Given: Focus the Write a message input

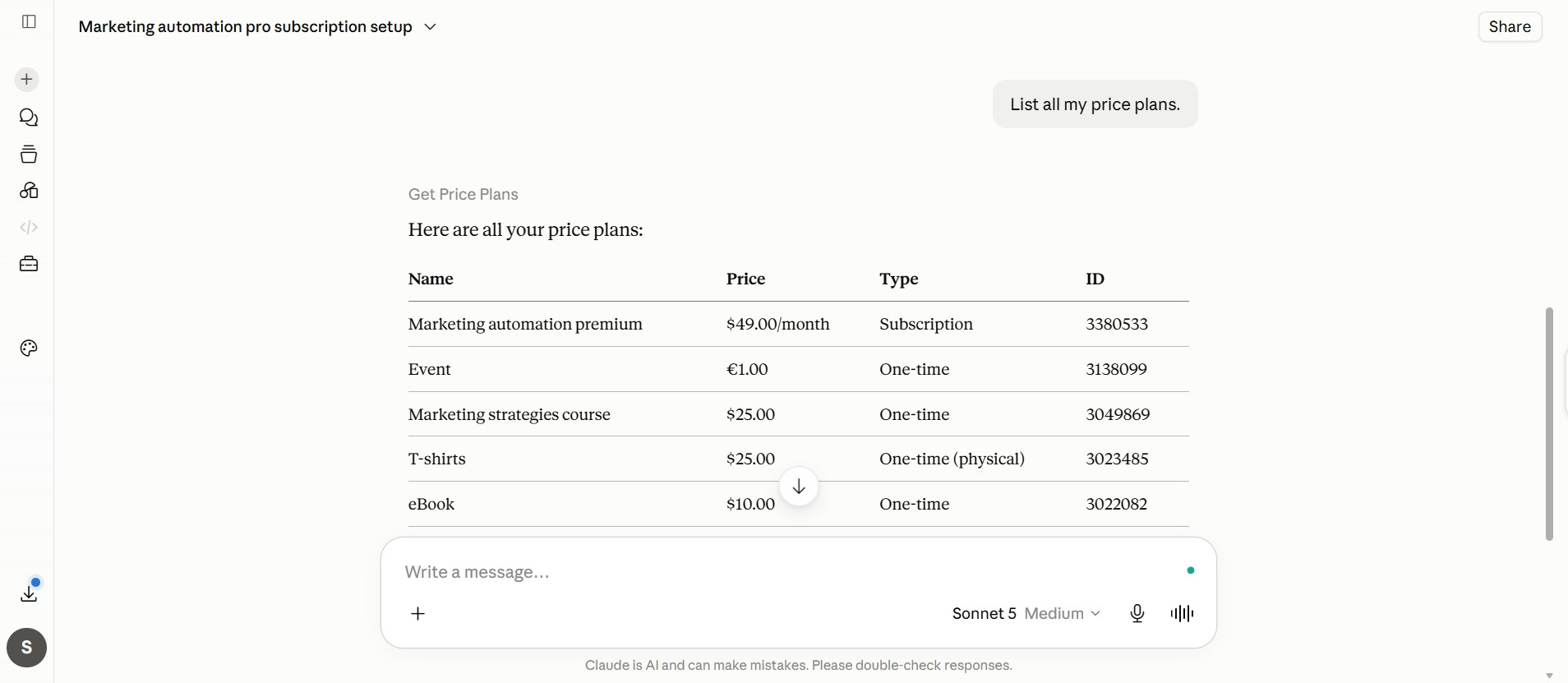Looking at the screenshot, I should 789,572.
